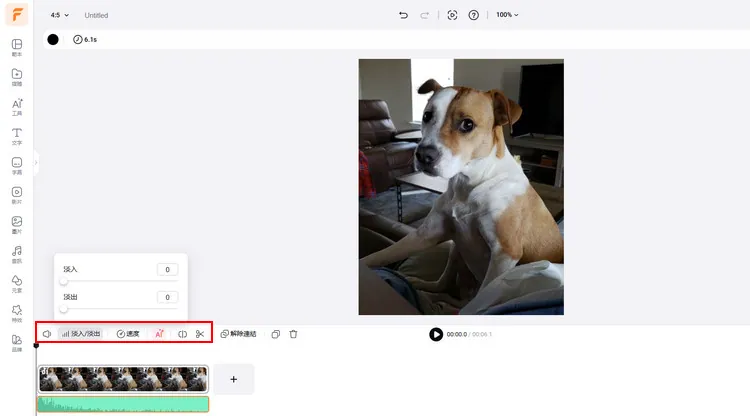Select the scissors cut tool
750x416 pixels.
pos(200,334)
